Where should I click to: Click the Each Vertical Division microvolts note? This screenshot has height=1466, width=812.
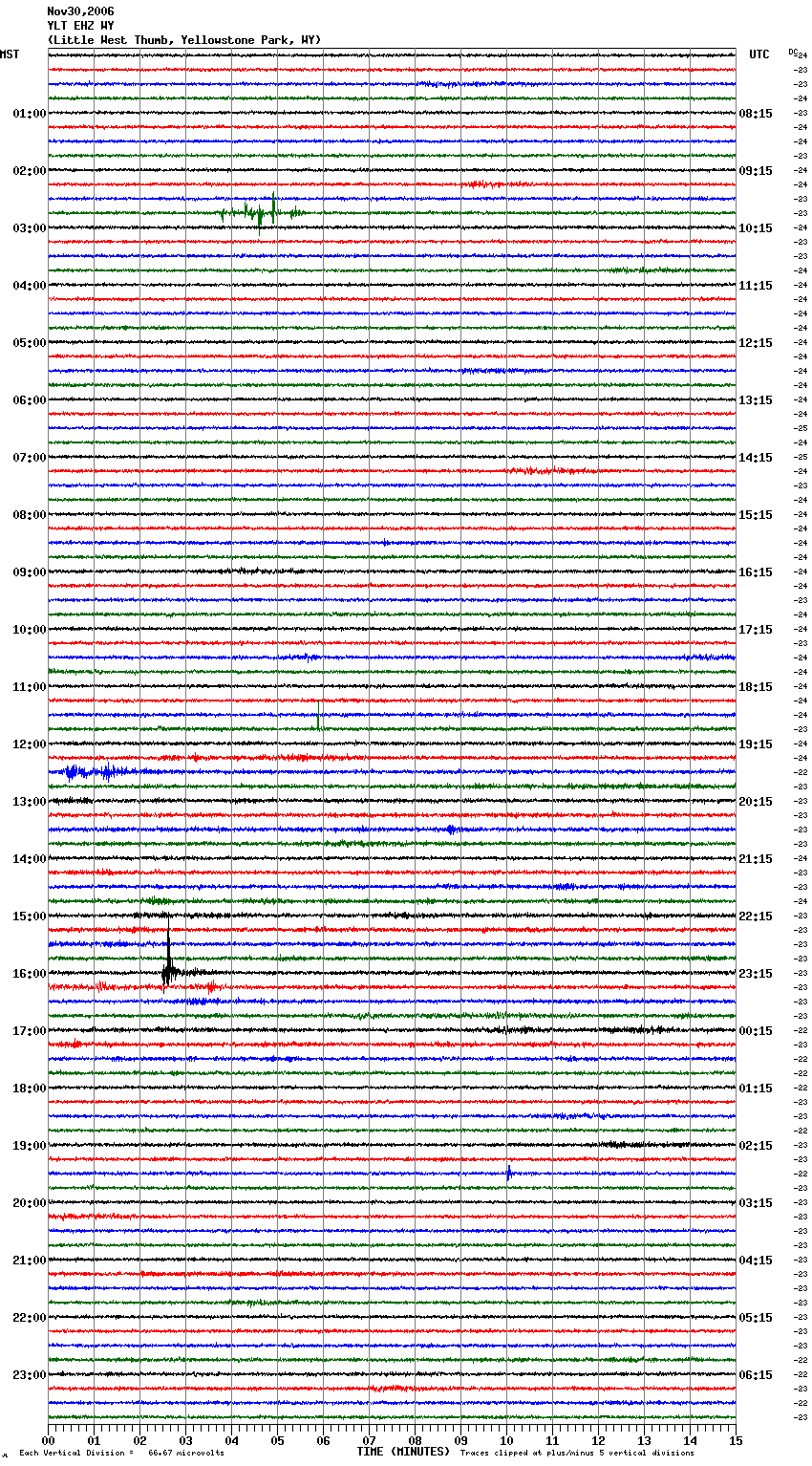click(x=121, y=1453)
